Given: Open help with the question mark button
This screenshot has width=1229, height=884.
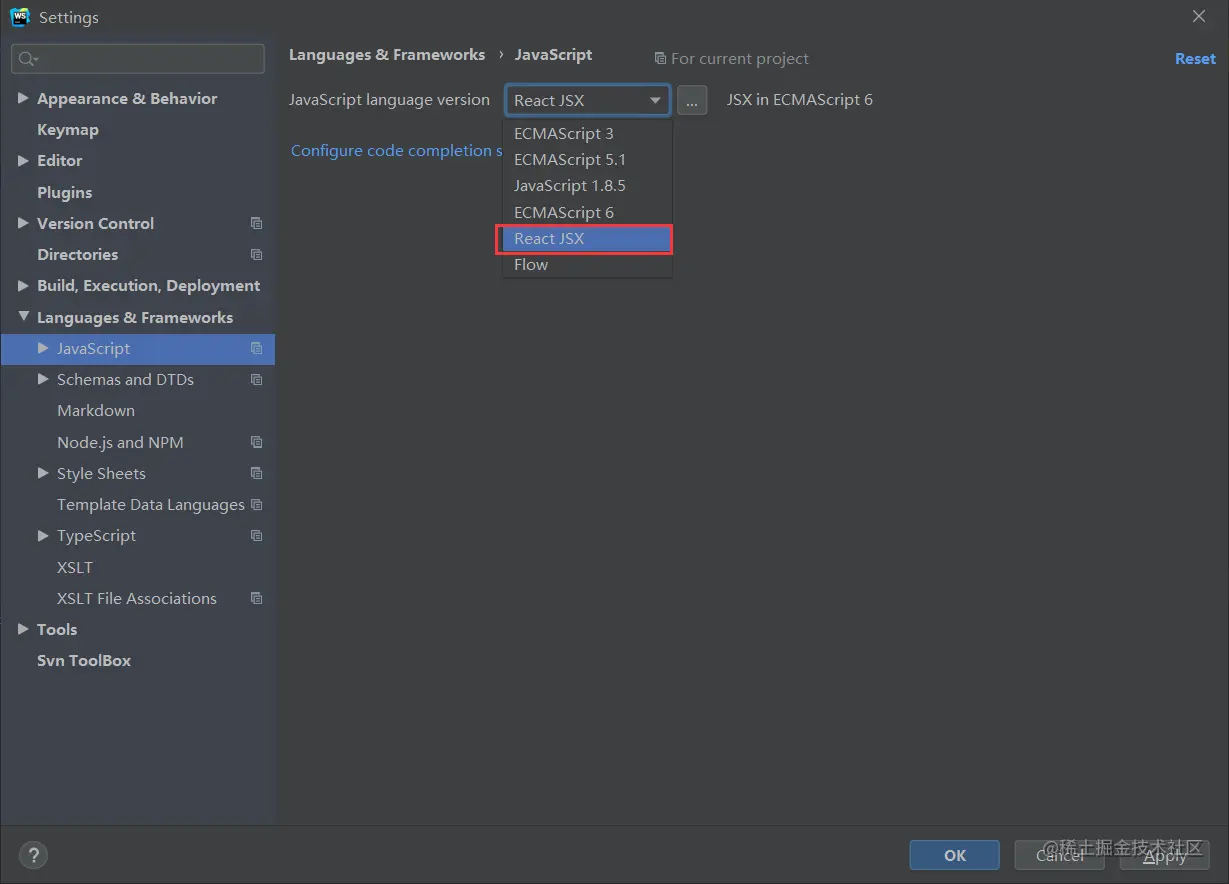Looking at the screenshot, I should point(33,855).
